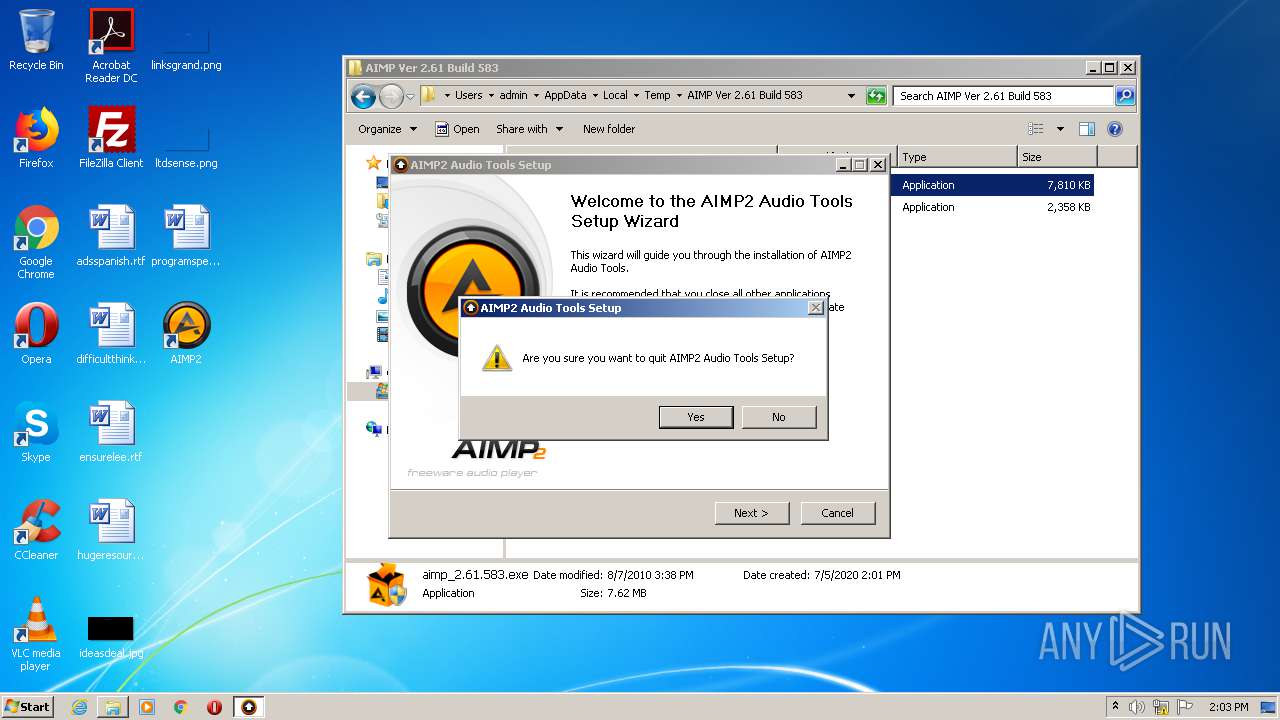Click Open in Explorer toolbar
The height and width of the screenshot is (720, 1280).
tap(458, 129)
